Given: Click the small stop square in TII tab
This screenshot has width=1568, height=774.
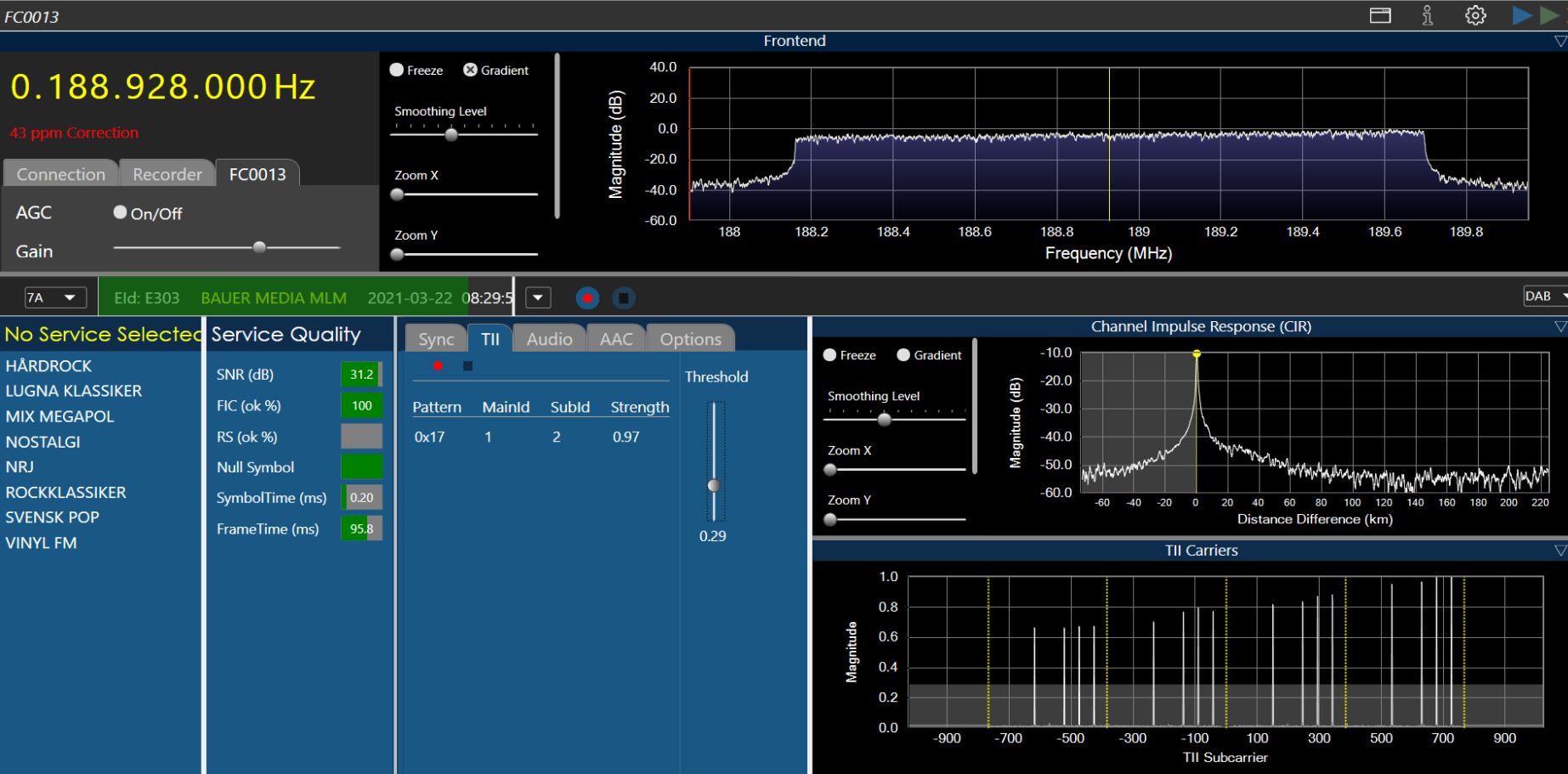Looking at the screenshot, I should (x=467, y=366).
